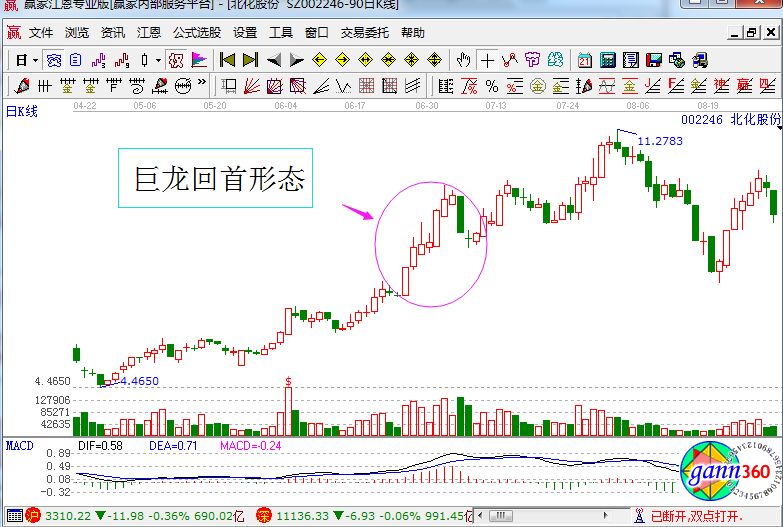This screenshot has height=527, width=783.
Task: Expand the candlestick style dropdown arrow
Action: click(x=158, y=60)
